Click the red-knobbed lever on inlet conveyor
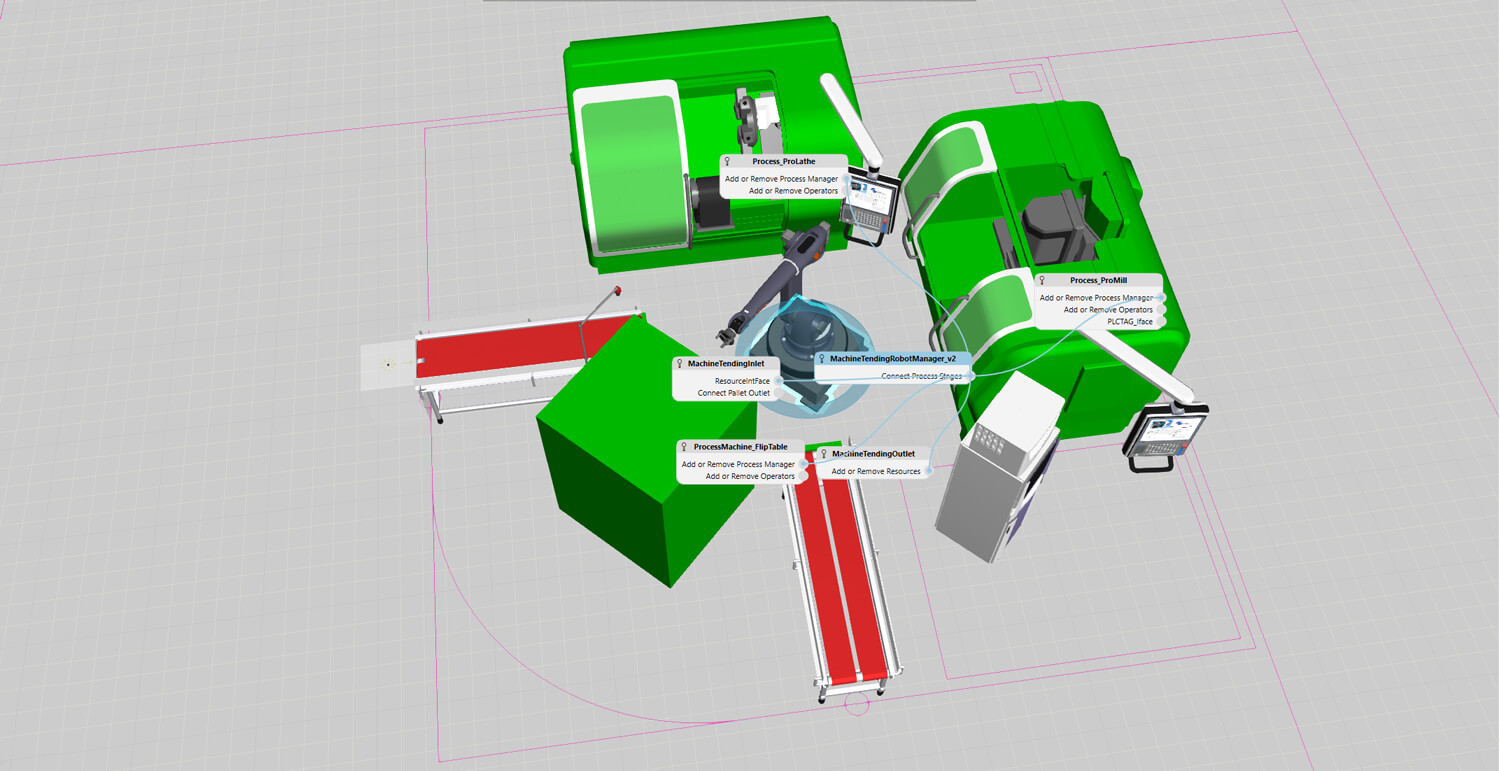This screenshot has height=771, width=1500. point(617,291)
